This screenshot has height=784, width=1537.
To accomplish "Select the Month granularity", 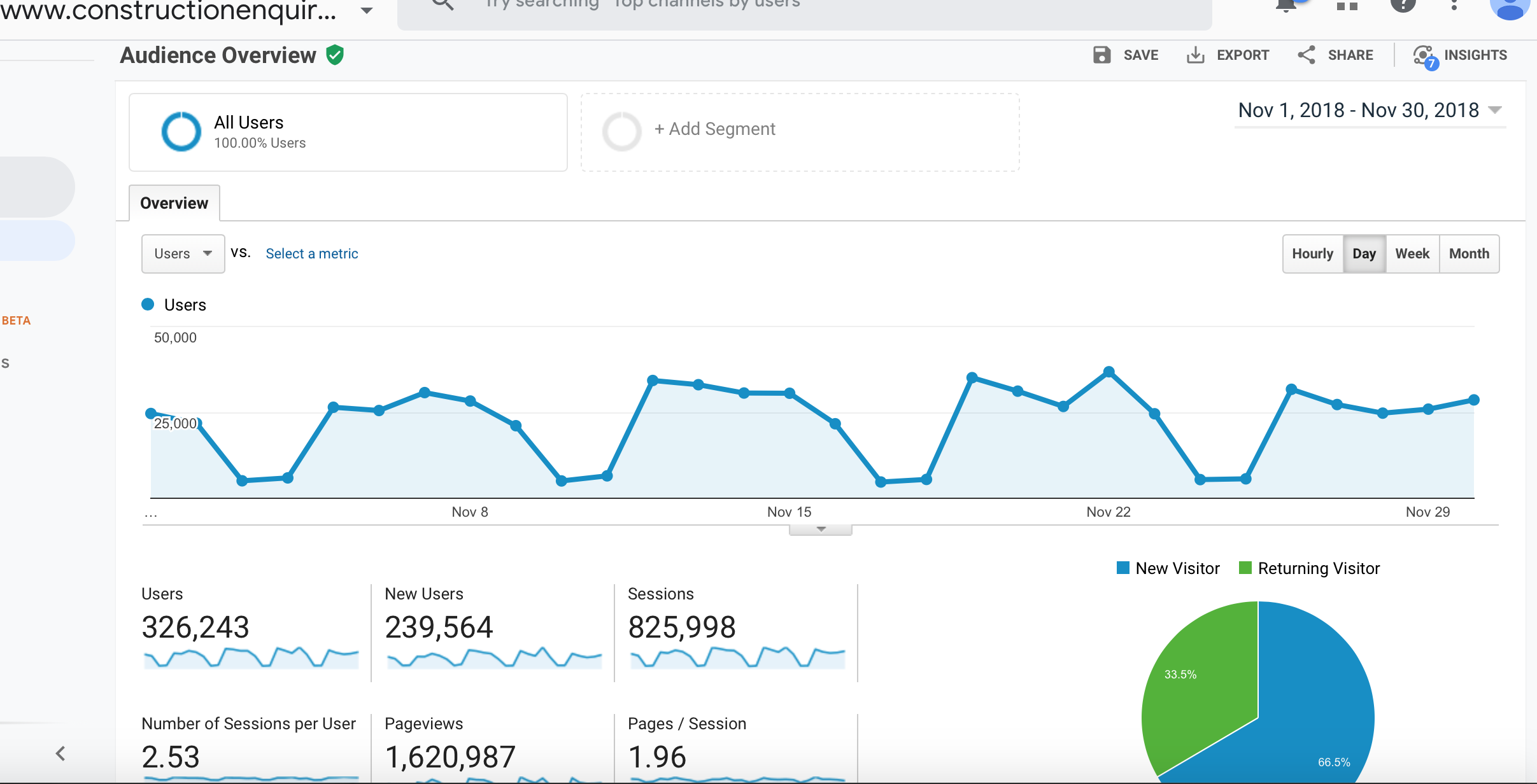I will [1469, 253].
